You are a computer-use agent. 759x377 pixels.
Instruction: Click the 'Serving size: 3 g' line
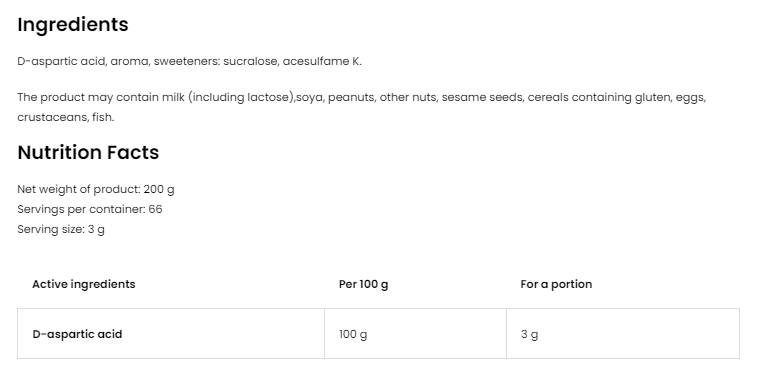pyautogui.click(x=61, y=229)
